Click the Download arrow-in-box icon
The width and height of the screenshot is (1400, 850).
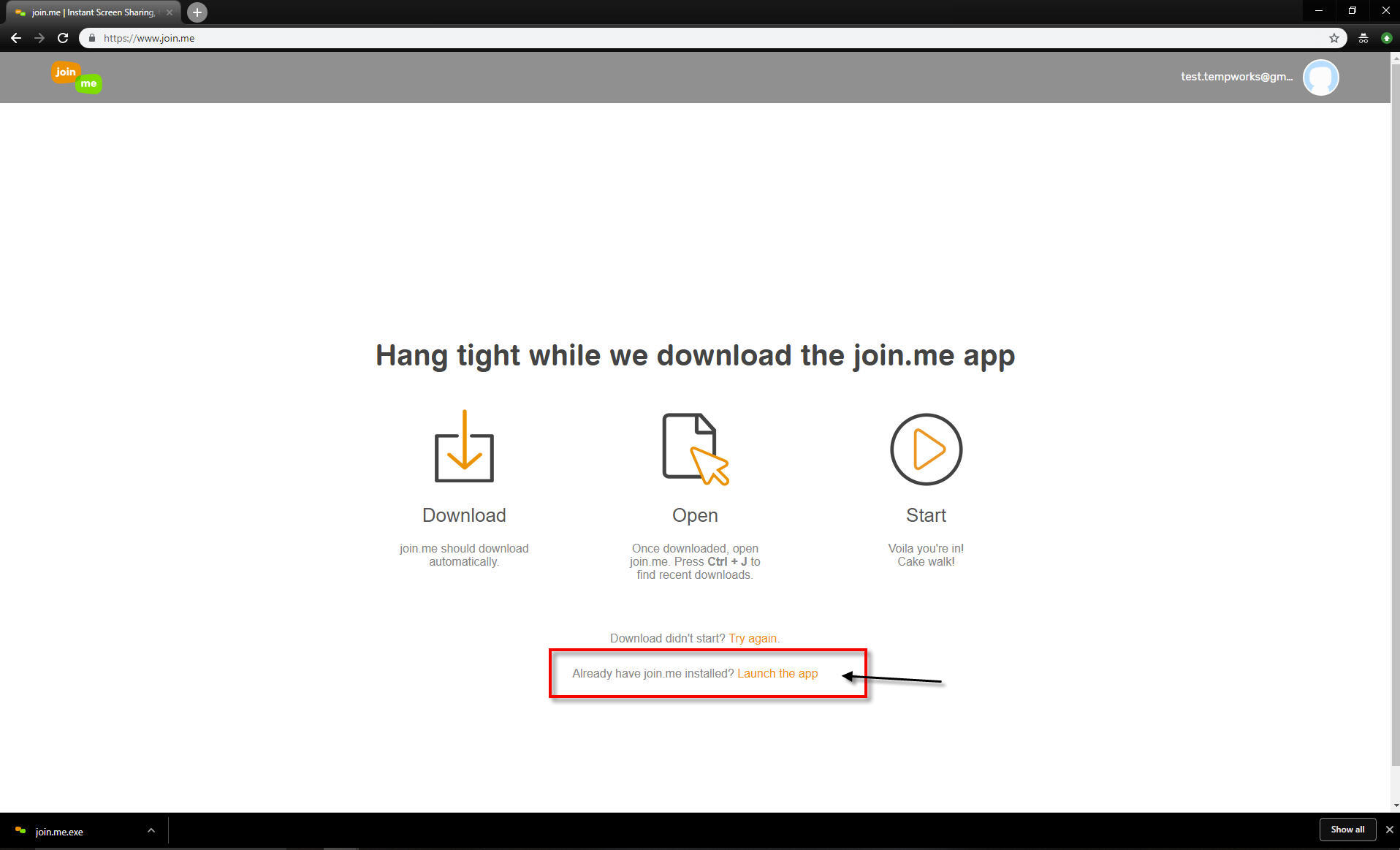pyautogui.click(x=464, y=446)
